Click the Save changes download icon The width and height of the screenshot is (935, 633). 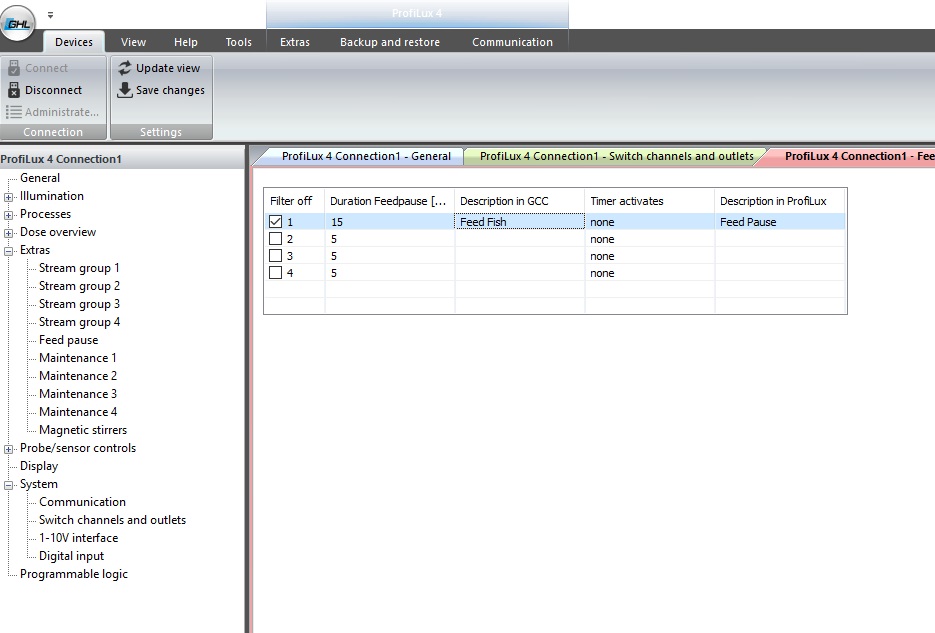125,90
